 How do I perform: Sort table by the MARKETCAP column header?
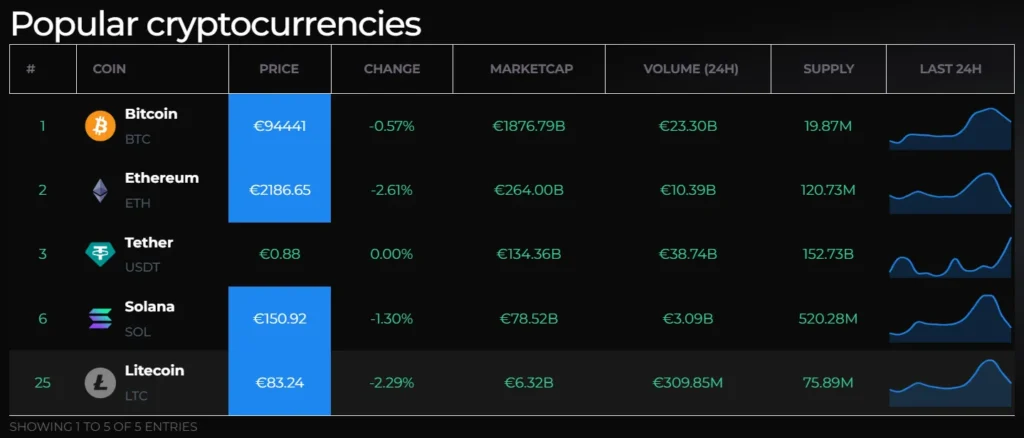coord(529,69)
